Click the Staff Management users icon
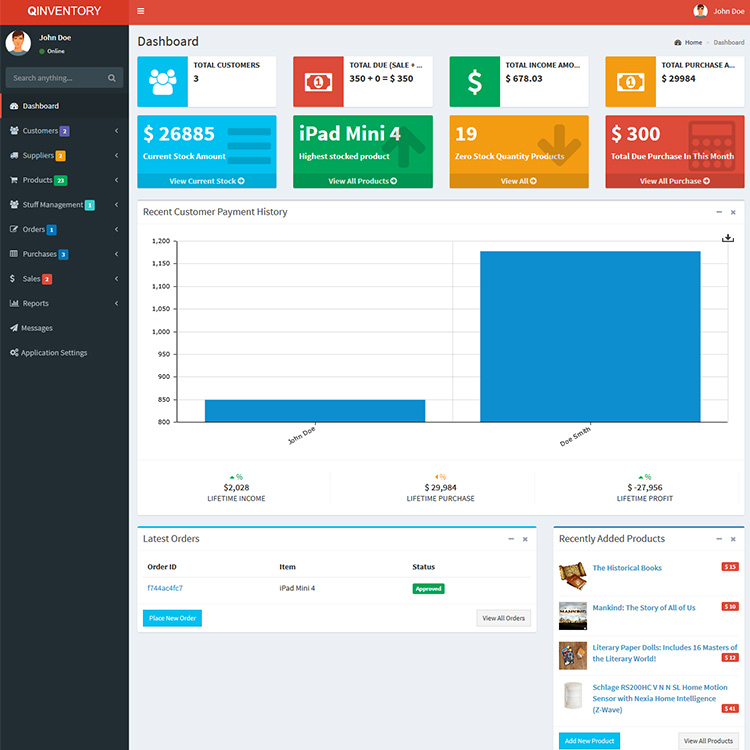The image size is (750, 750). coord(14,205)
